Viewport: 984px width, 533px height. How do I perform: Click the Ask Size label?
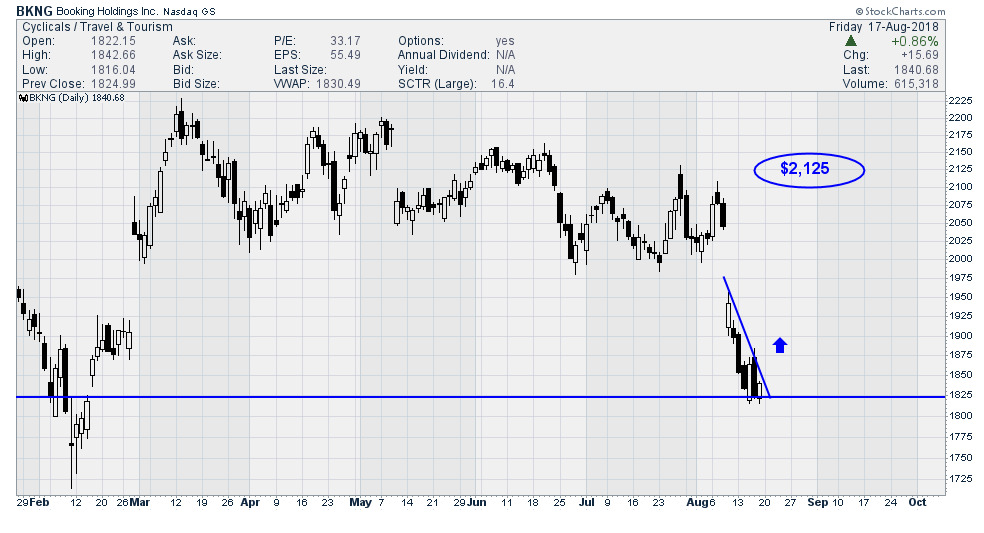pyautogui.click(x=198, y=55)
